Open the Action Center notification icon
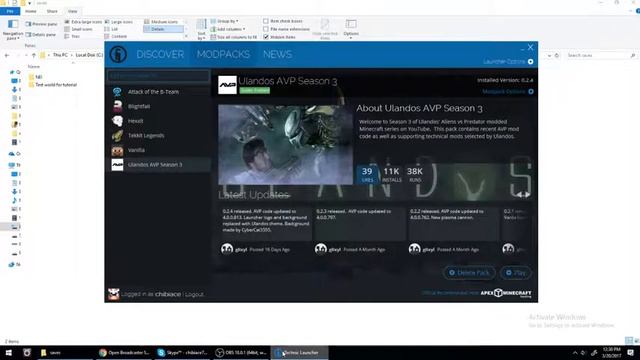Viewport: 640px width, 360px height. point(631,353)
